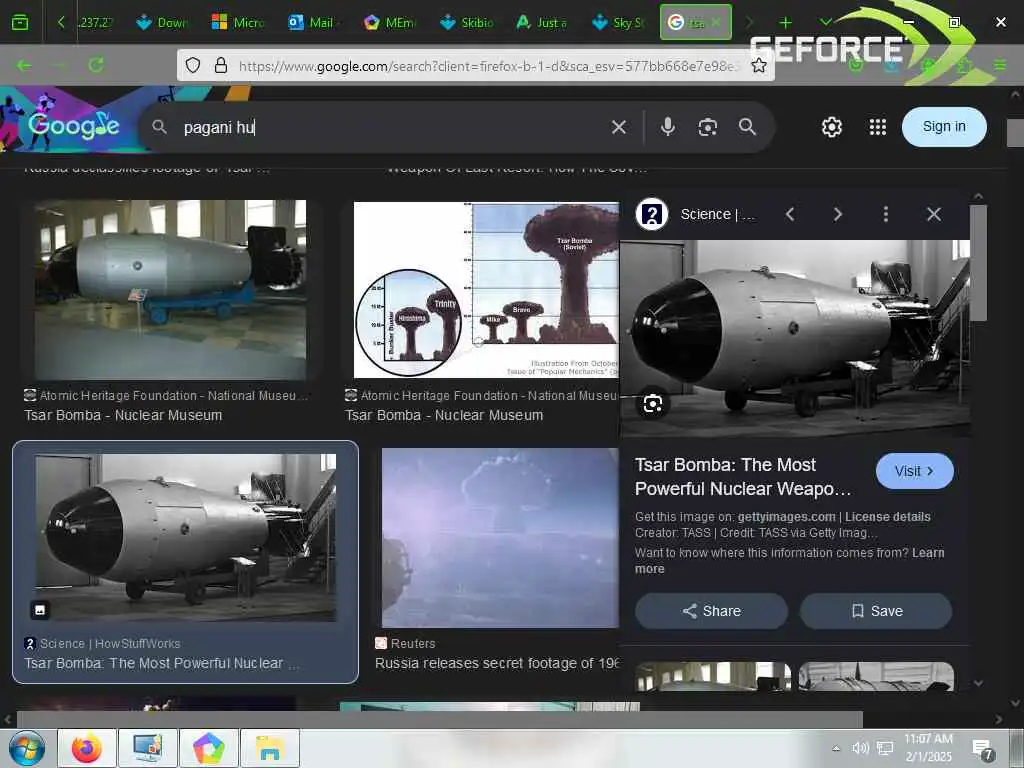The width and height of the screenshot is (1024, 768).
Task: Open the Firefox hamburger menu
Action: tap(1000, 65)
